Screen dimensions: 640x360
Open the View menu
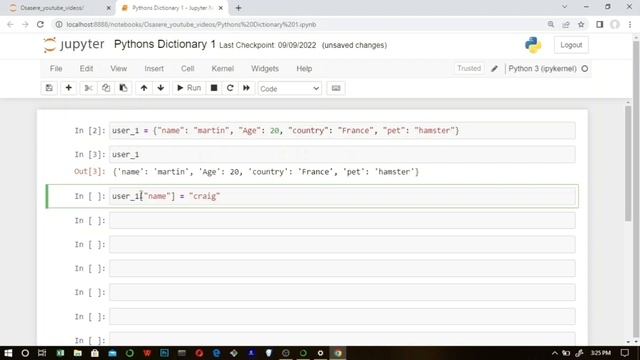click(118, 69)
